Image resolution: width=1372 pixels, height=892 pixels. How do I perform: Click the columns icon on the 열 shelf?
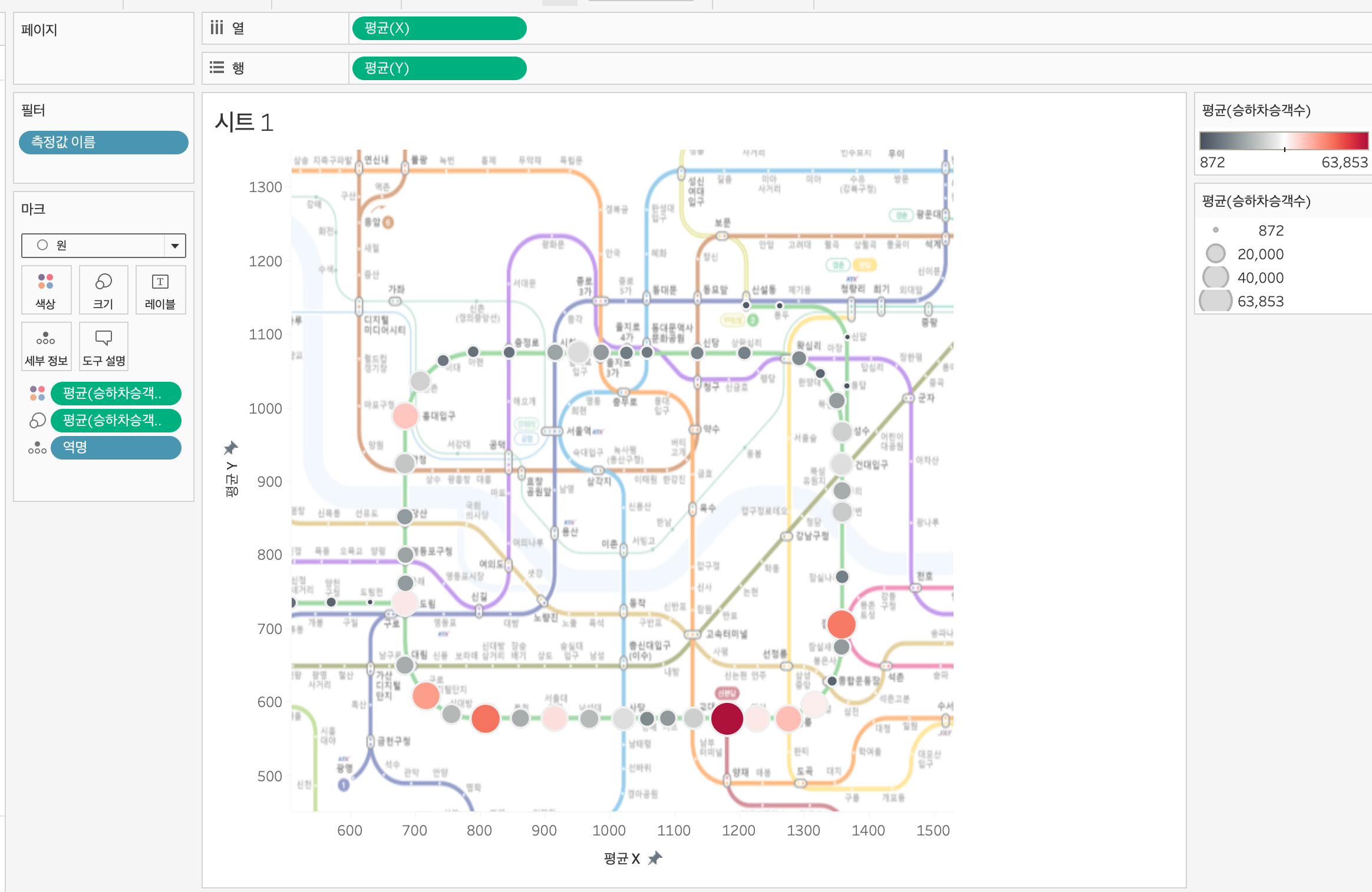coord(217,28)
